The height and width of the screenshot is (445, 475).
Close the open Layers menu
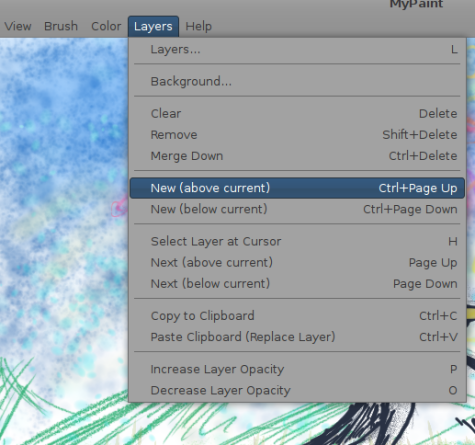click(x=153, y=26)
